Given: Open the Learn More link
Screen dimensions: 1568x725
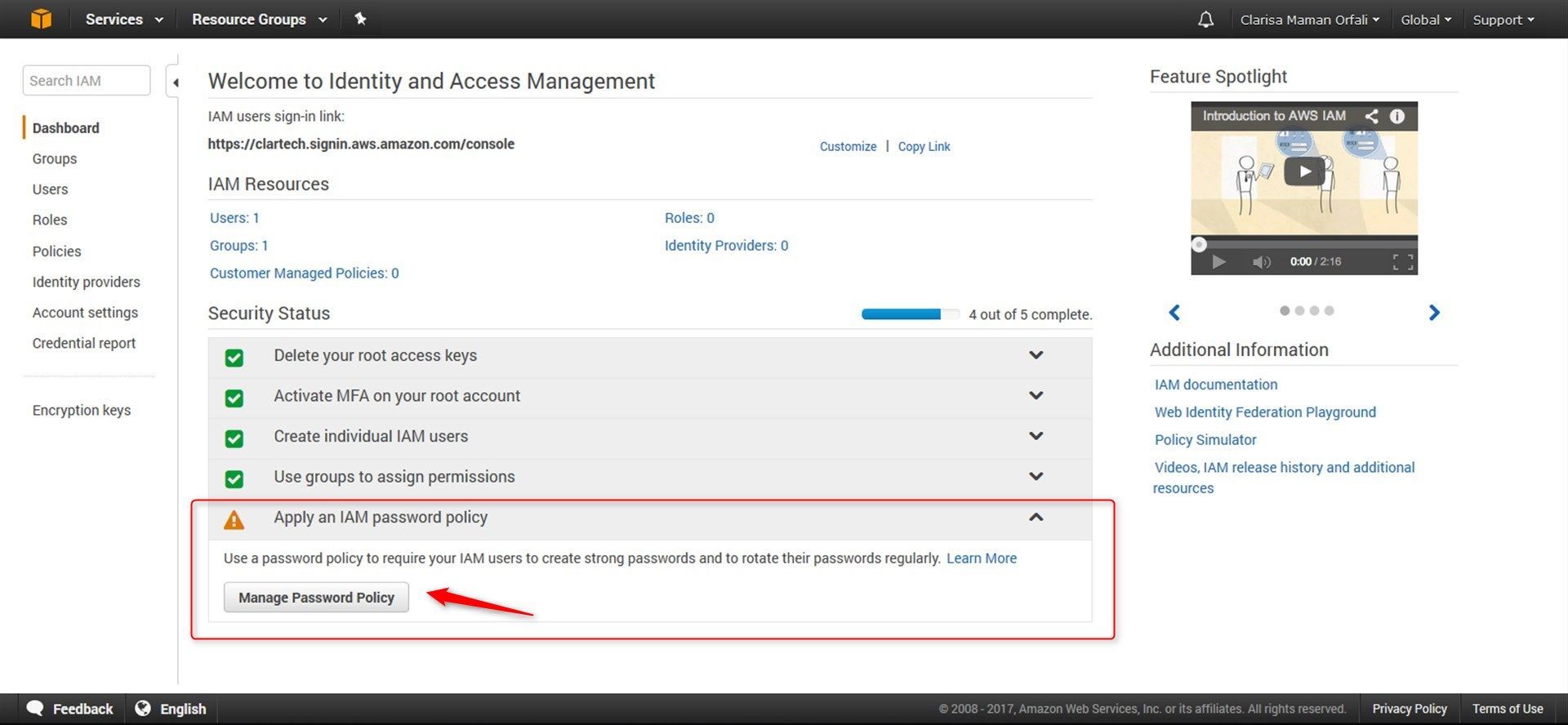Looking at the screenshot, I should coord(981,558).
